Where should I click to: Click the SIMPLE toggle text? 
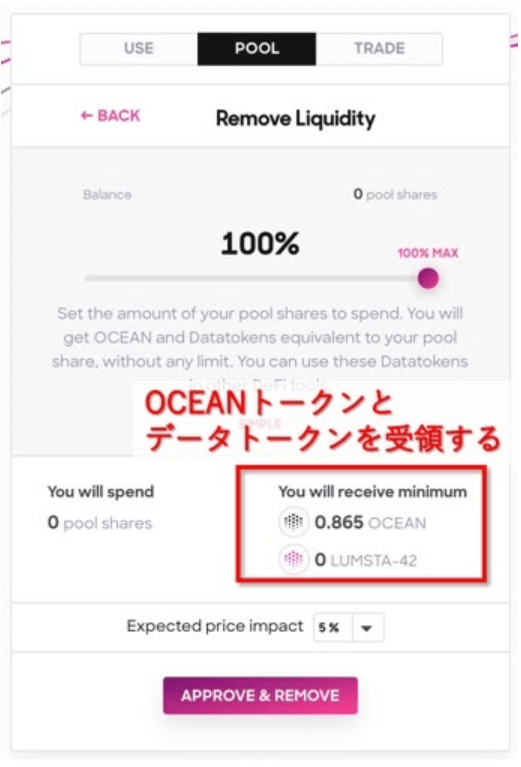pyautogui.click(x=260, y=424)
